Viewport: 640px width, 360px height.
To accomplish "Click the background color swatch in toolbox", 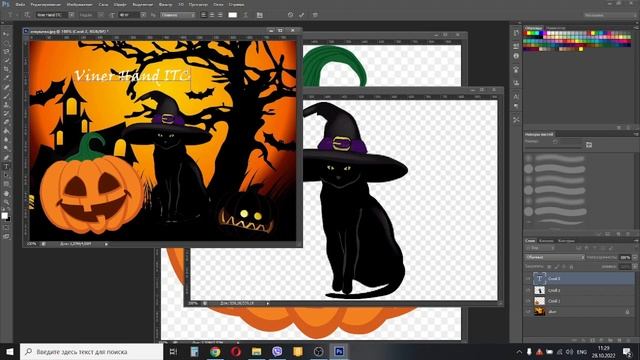I will 8,219.
